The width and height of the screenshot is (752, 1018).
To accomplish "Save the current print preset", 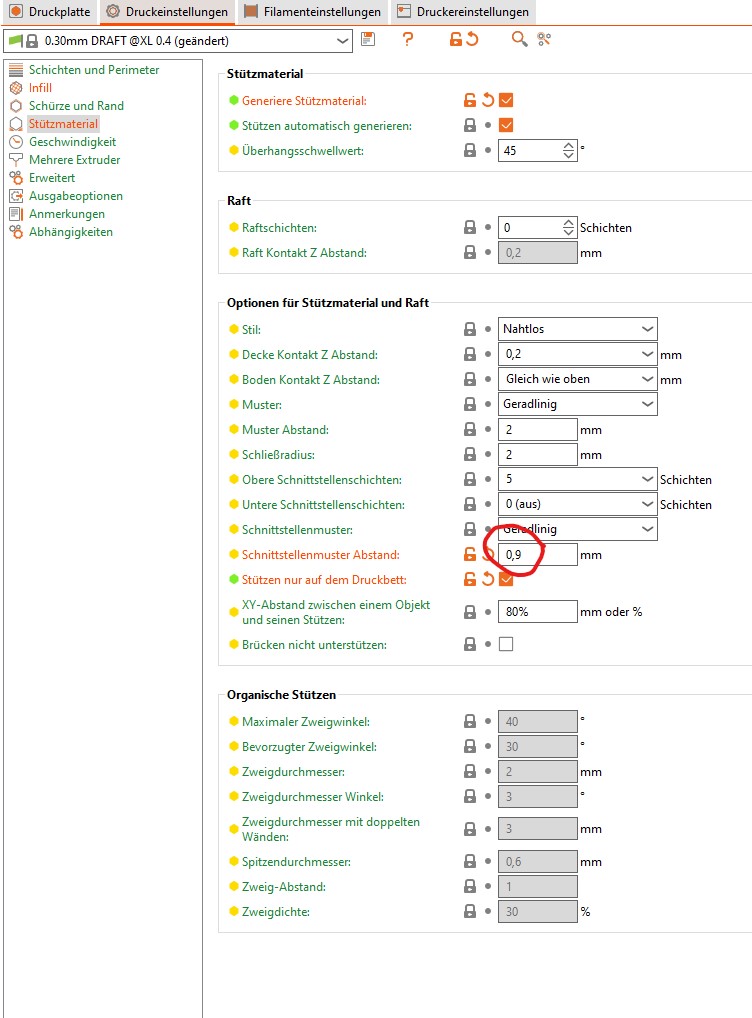I will [368, 40].
